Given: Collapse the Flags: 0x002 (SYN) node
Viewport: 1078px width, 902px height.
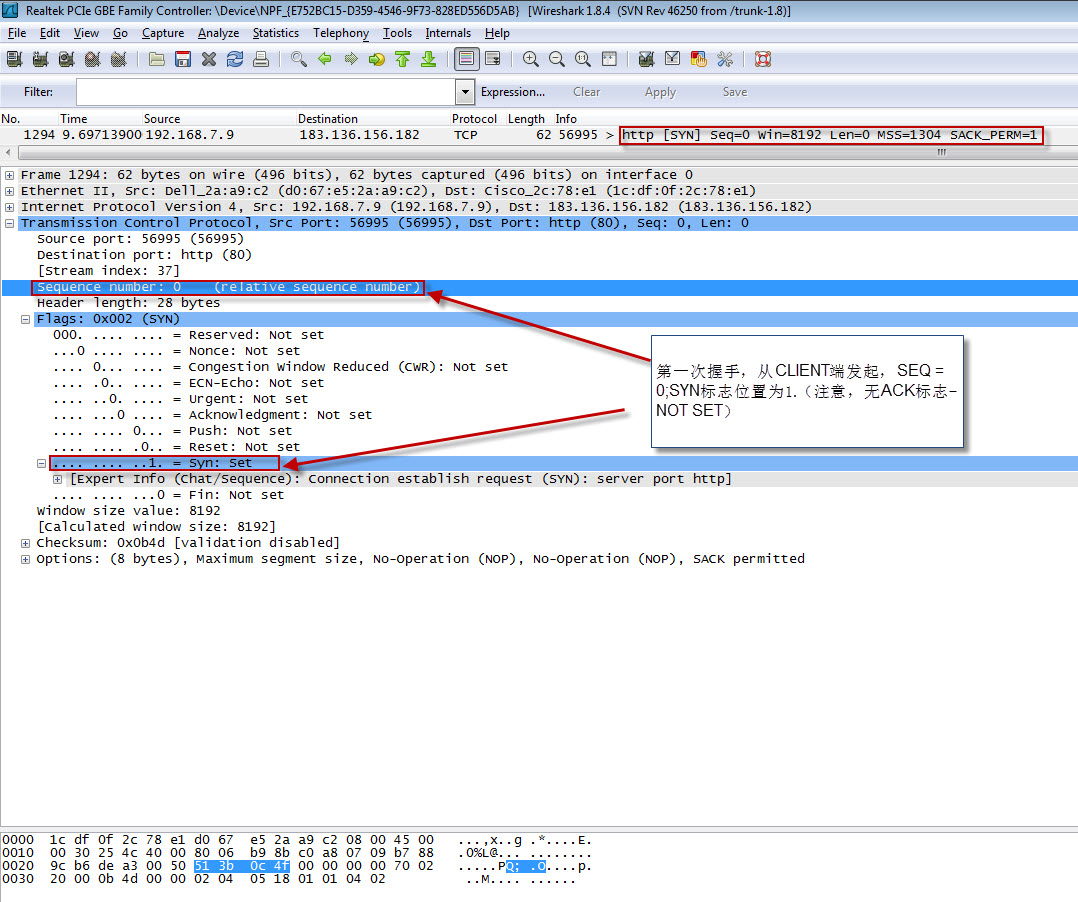Looking at the screenshot, I should (25, 319).
